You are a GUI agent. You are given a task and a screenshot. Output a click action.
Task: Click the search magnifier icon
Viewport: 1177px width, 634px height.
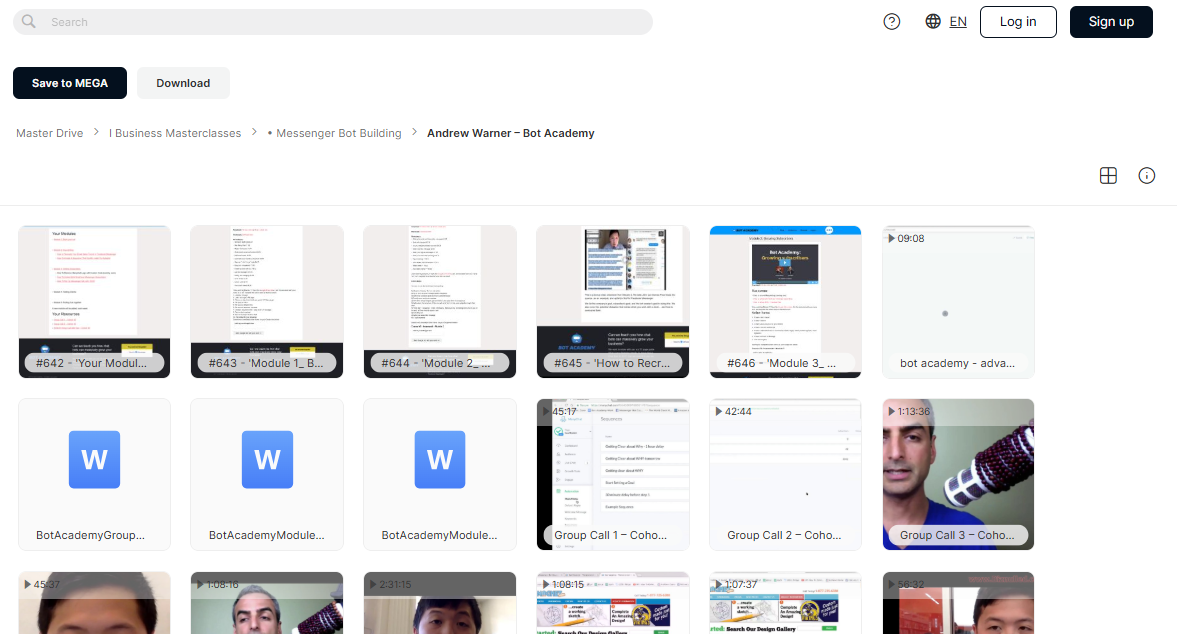pyautogui.click(x=29, y=22)
